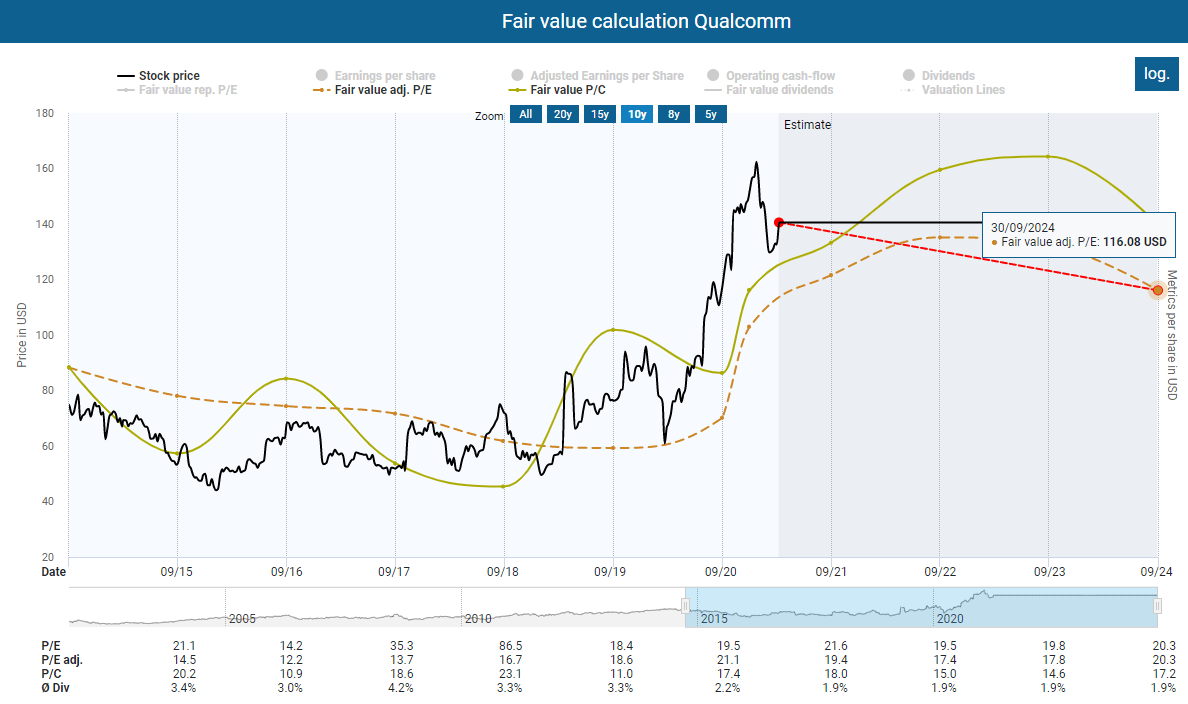The width and height of the screenshot is (1188, 704).
Task: Click the chart title Fair value calculation Qualcomm
Action: tap(646, 21)
